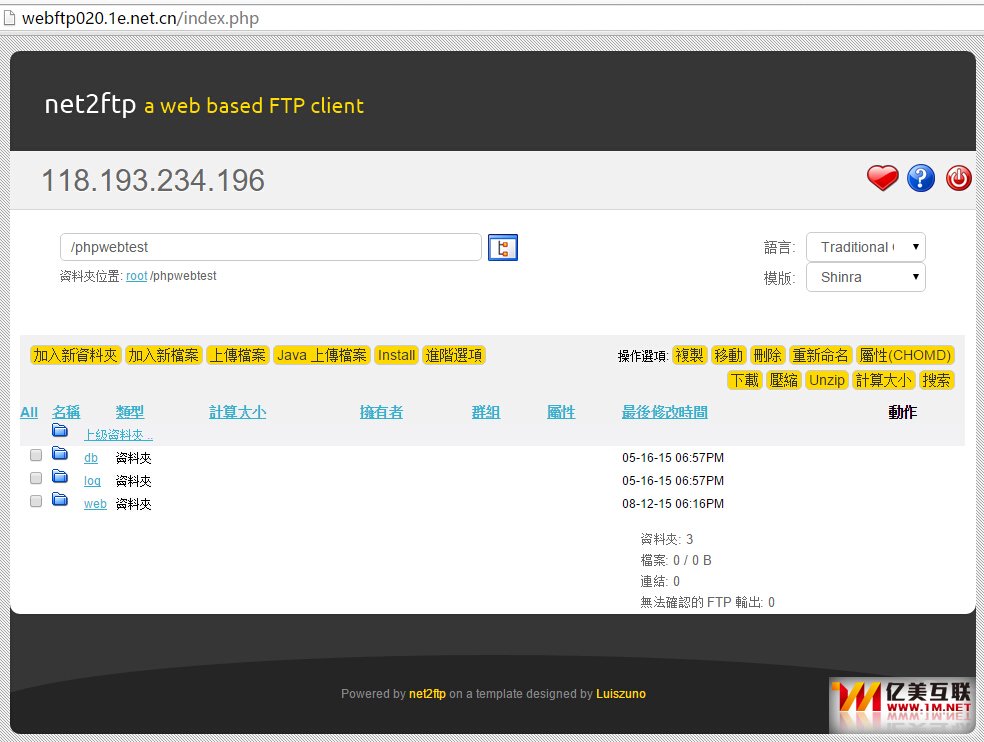The width and height of the screenshot is (984, 742).
Task: Click the log folder icon
Action: tap(60, 476)
